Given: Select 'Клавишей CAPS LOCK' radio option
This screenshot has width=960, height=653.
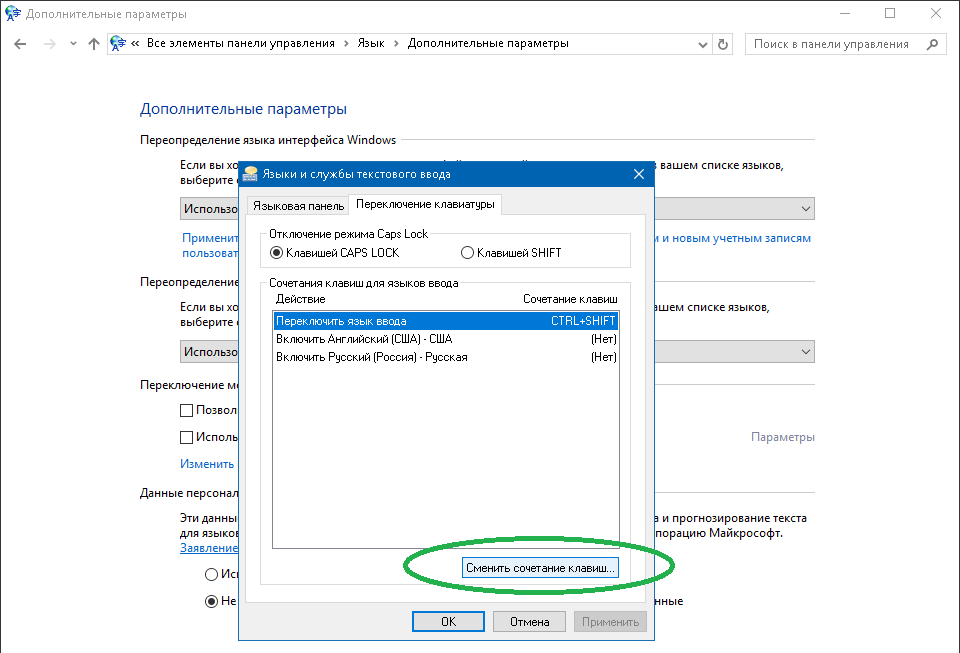Looking at the screenshot, I should pyautogui.click(x=334, y=253).
